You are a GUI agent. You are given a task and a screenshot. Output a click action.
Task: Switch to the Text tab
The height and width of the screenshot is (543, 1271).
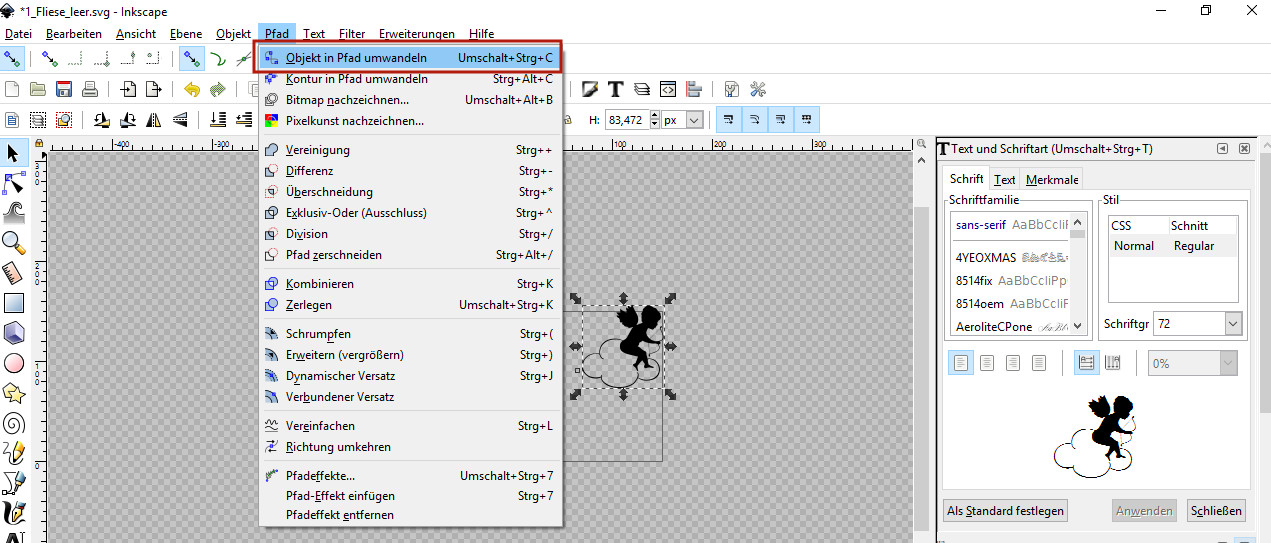tap(1005, 180)
